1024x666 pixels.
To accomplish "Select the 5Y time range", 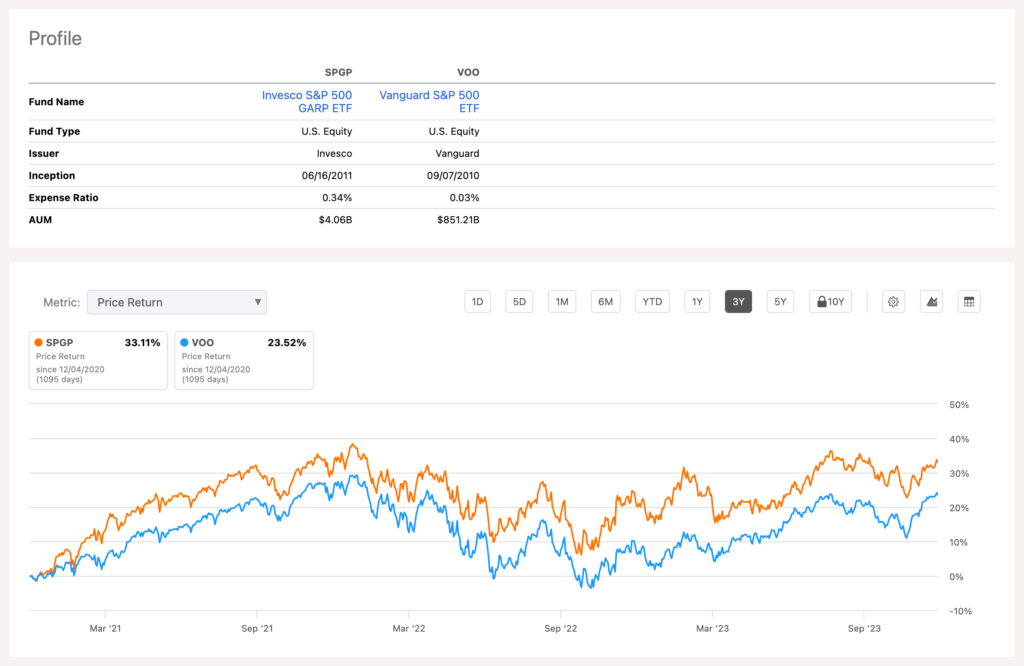I will pyautogui.click(x=780, y=302).
